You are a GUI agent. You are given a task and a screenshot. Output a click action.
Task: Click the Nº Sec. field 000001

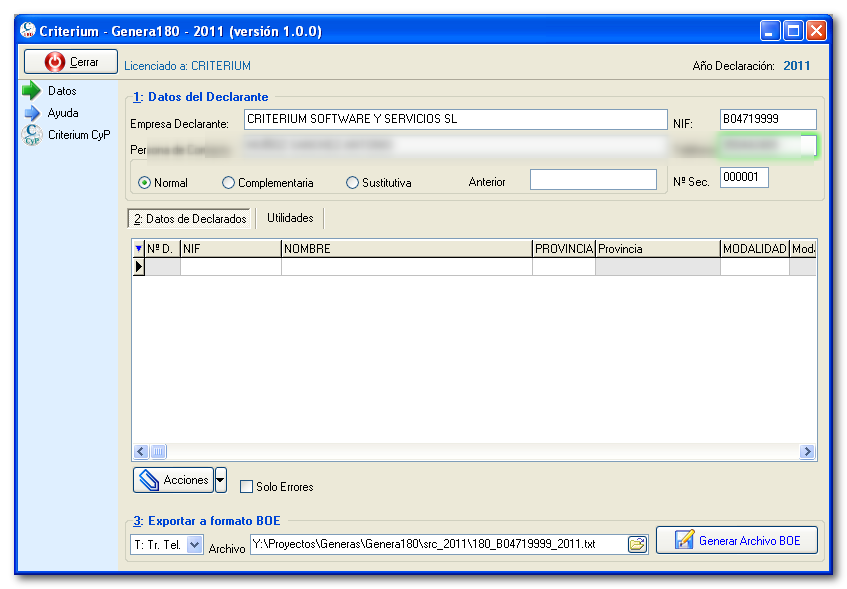tap(744, 177)
